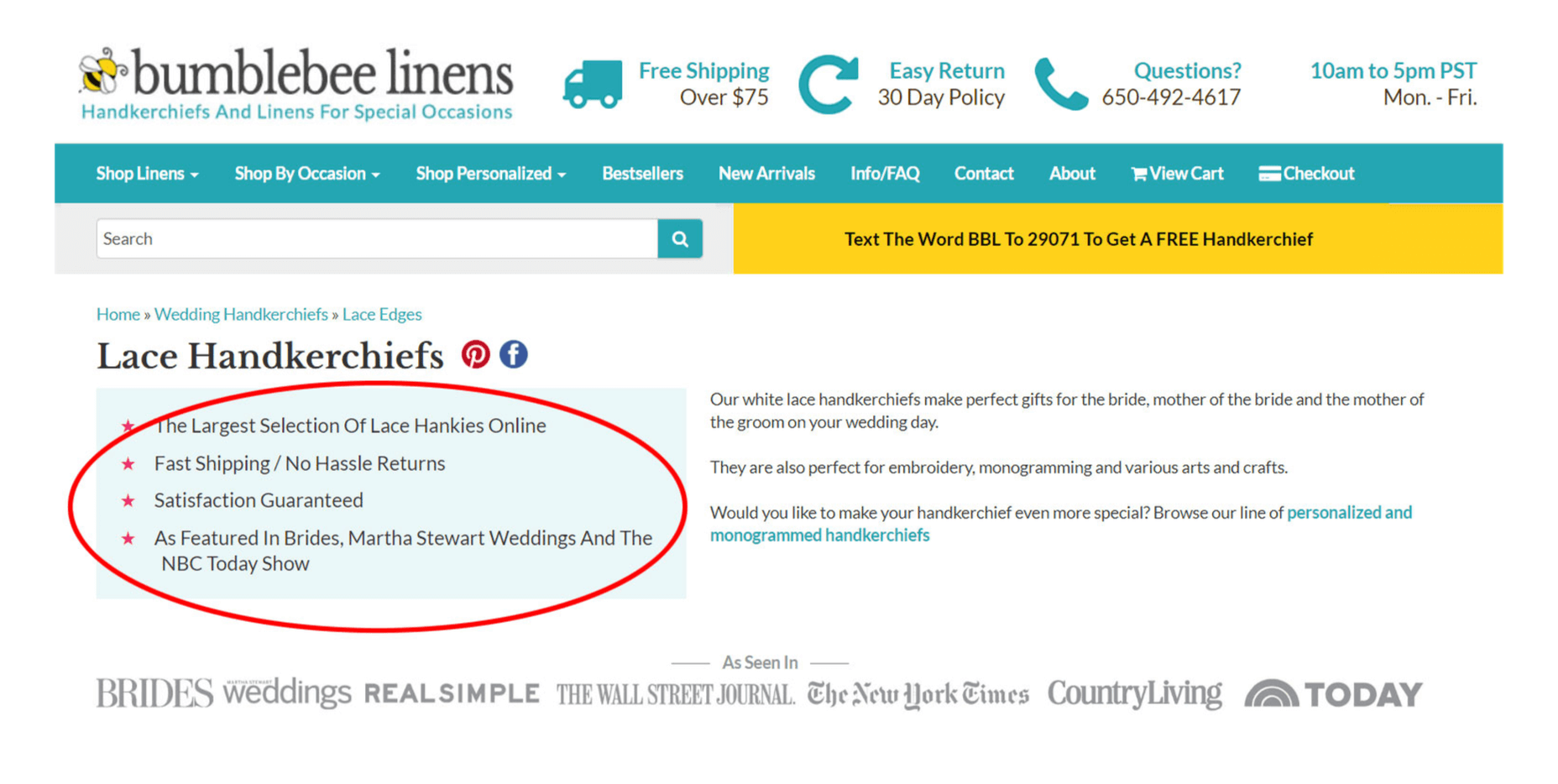This screenshot has height=784, width=1558.
Task: Click 'Mon. - Fri.' hours text
Action: 1430,97
